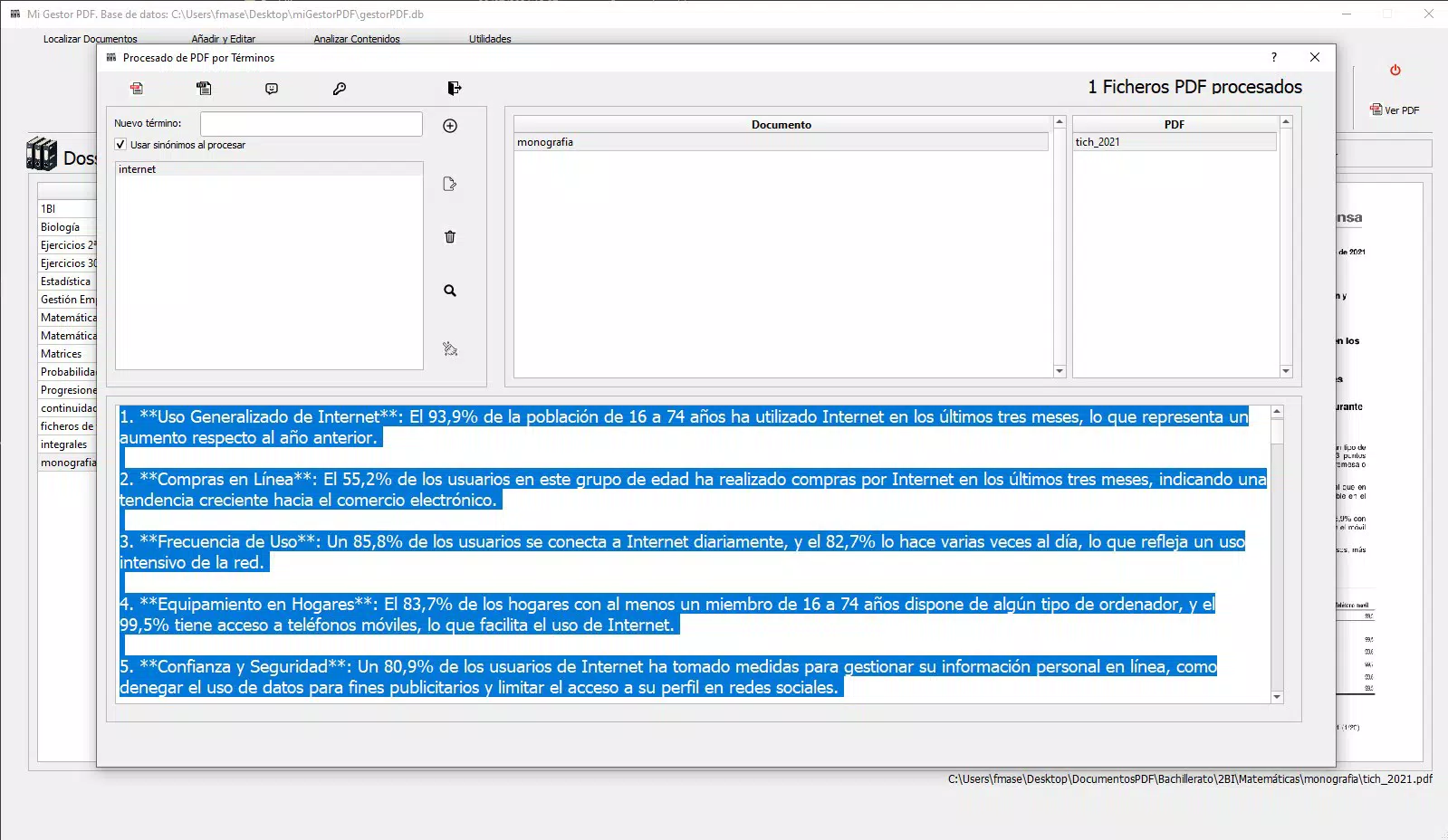Add new term with the plus circle icon
This screenshot has height=840, width=1448.
450,126
